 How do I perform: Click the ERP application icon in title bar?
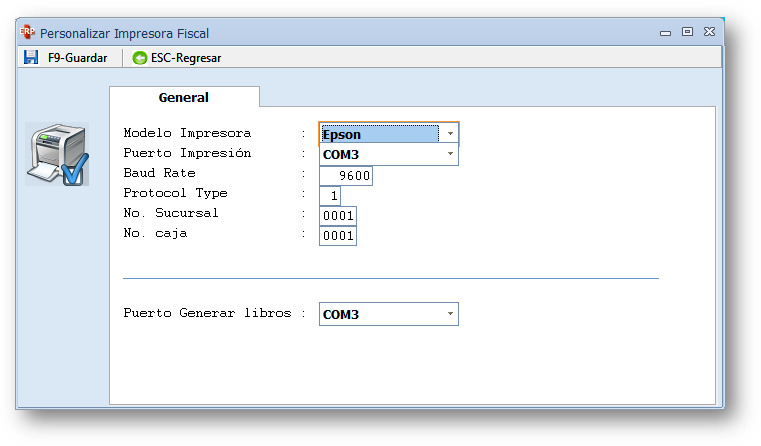click(28, 32)
